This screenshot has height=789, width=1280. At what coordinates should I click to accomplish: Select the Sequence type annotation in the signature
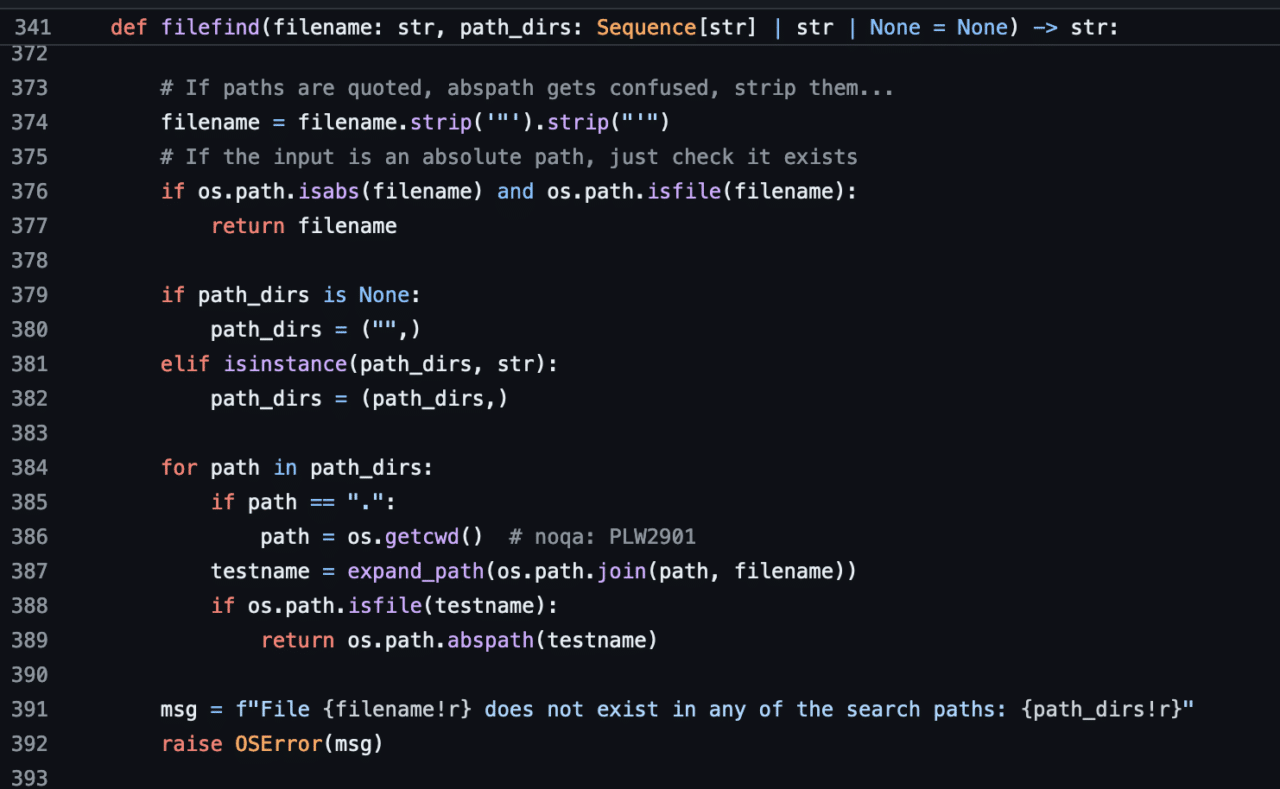[646, 27]
